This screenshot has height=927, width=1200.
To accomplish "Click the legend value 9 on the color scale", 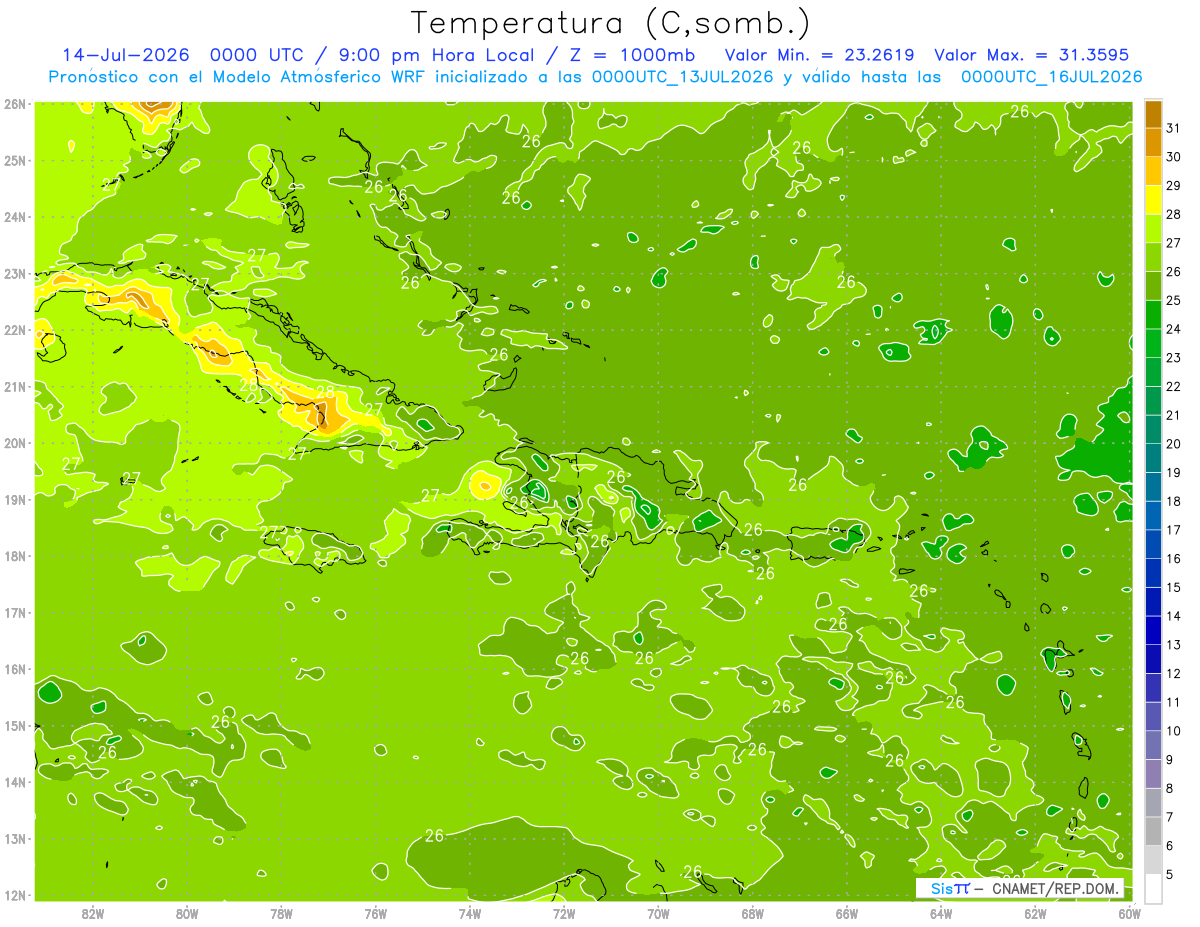I will [1170, 760].
